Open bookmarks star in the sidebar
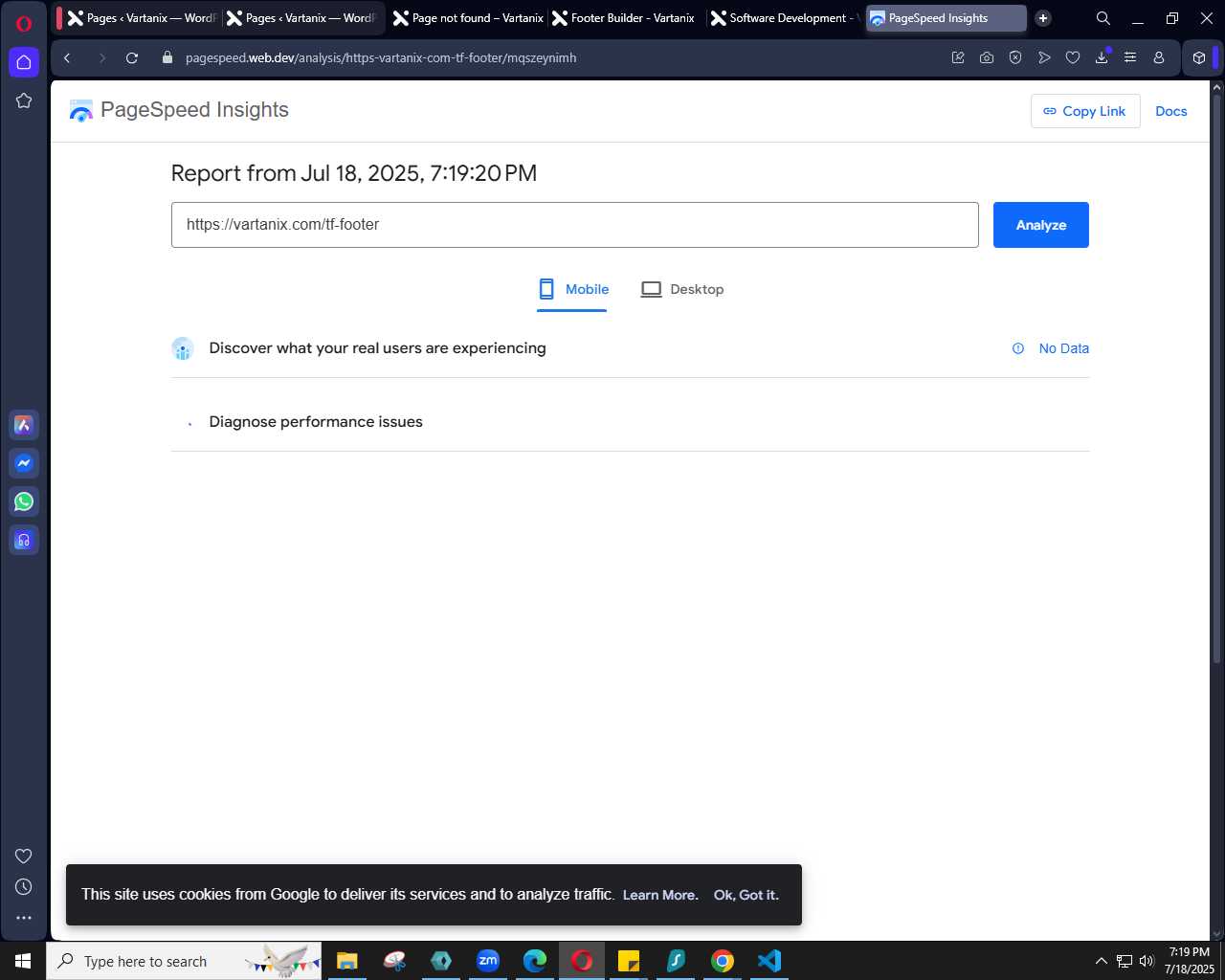1225x980 pixels. pos(24,100)
